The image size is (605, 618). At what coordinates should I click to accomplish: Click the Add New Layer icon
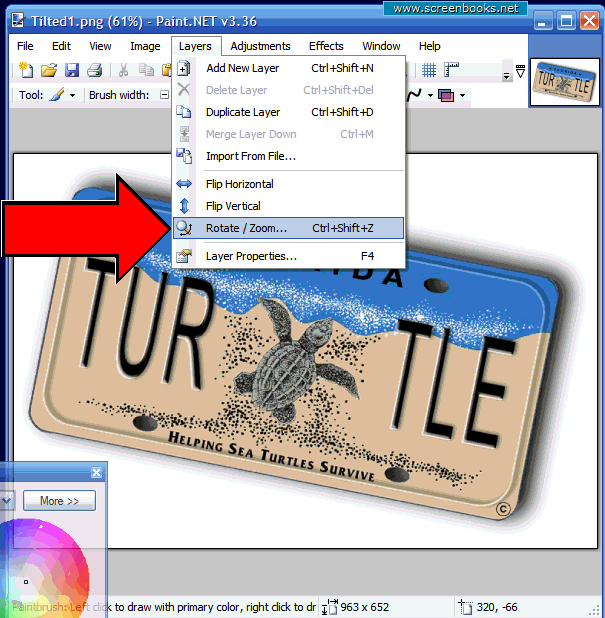pos(184,68)
